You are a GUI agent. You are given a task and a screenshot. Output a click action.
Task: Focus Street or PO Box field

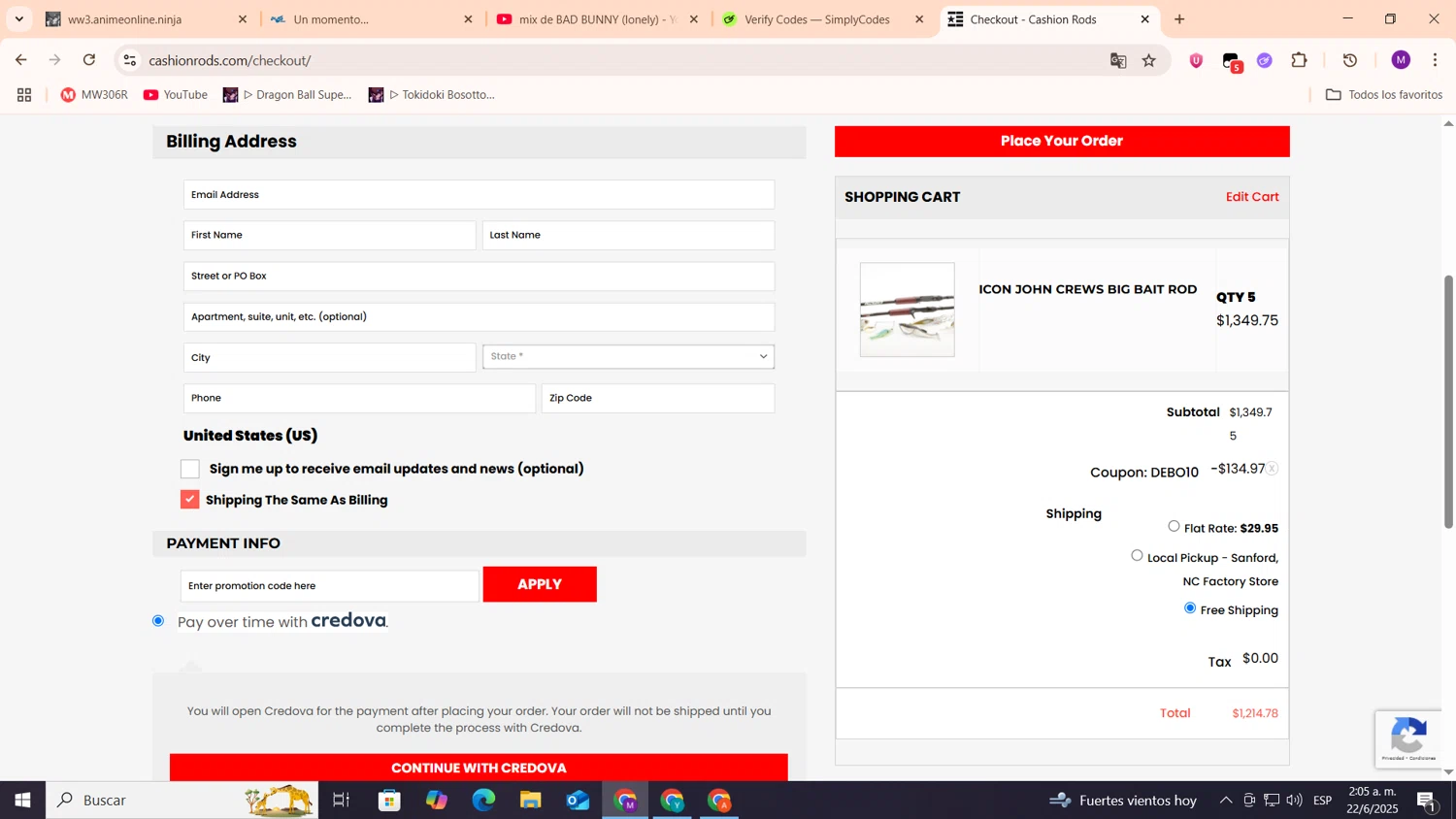click(x=479, y=276)
